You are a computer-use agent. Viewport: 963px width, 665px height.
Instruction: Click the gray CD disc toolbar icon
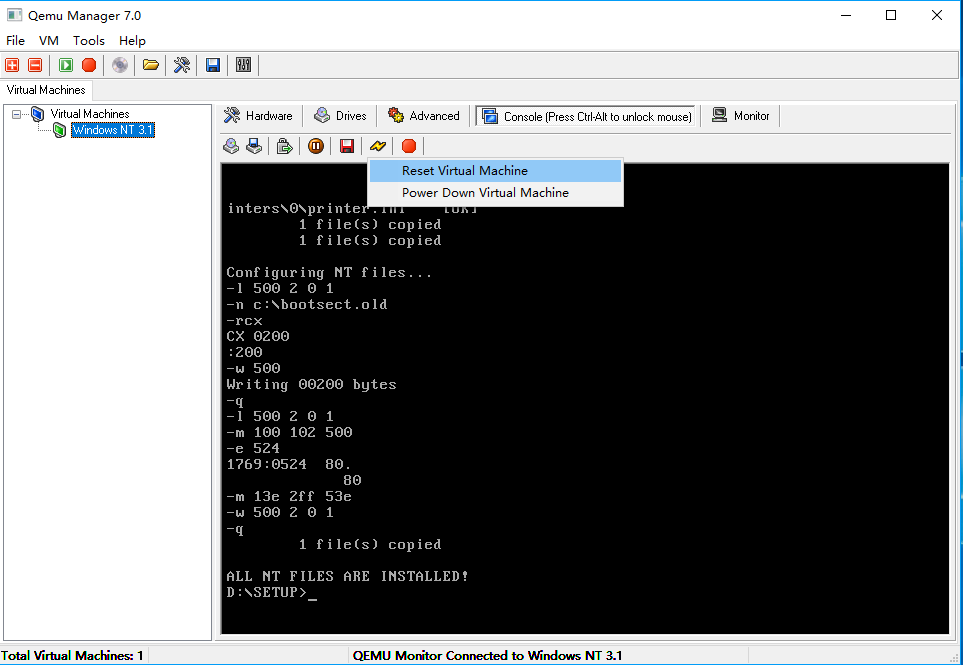(x=120, y=65)
